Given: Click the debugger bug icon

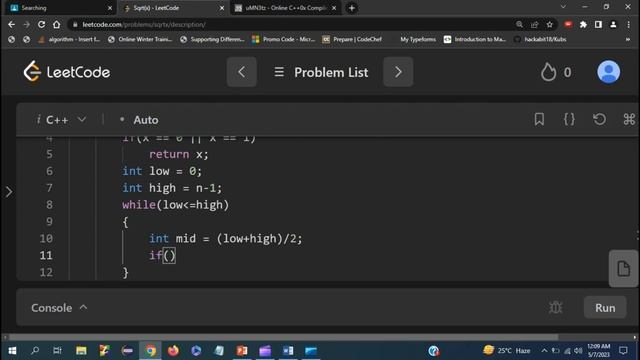Looking at the screenshot, I should tap(556, 307).
